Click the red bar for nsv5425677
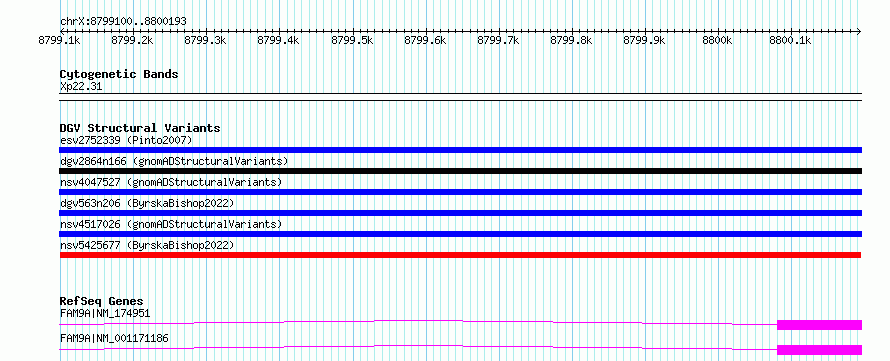This screenshot has width=890, height=361. 460,255
